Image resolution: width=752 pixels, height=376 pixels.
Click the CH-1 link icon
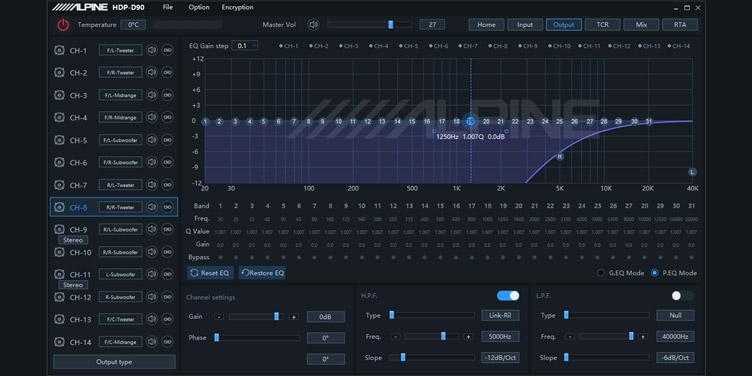click(167, 50)
